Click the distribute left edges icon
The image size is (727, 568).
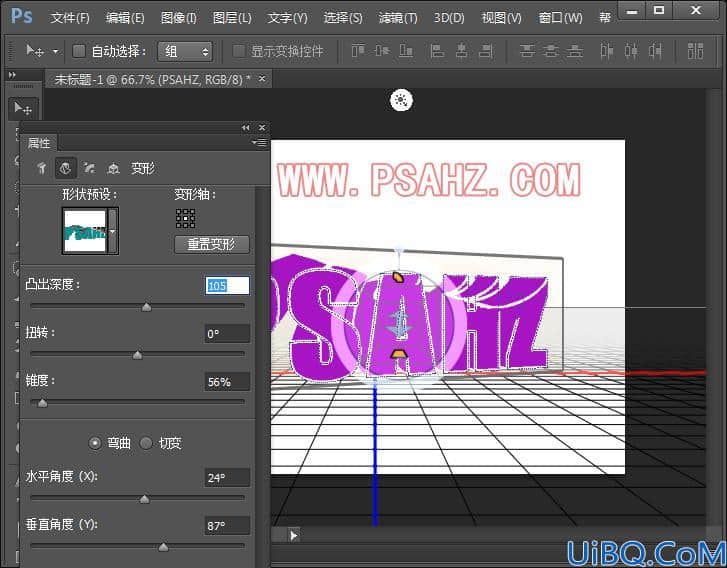click(606, 51)
